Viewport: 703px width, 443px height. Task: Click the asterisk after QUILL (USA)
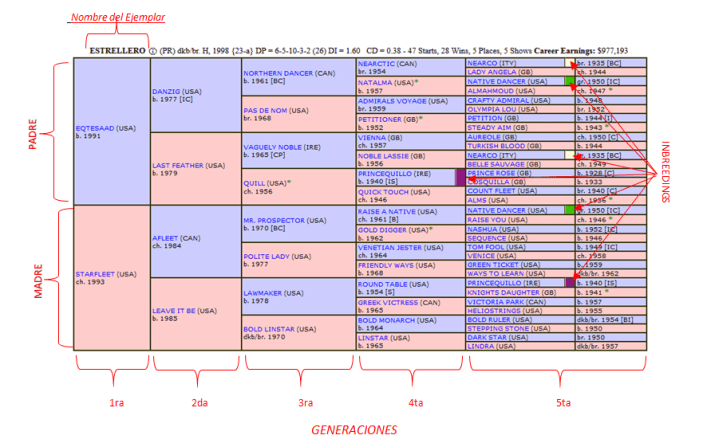pos(289,183)
